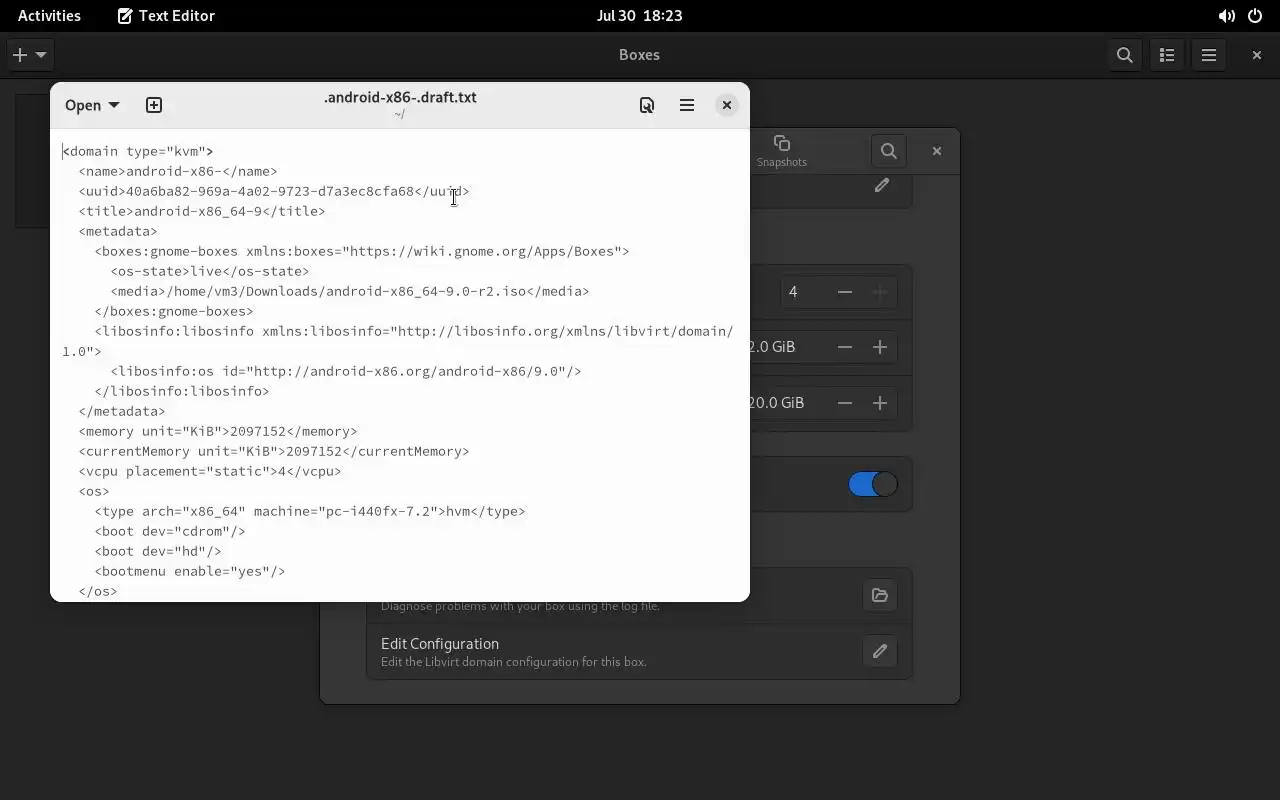Click the Text Editor app menu

click(x=166, y=16)
